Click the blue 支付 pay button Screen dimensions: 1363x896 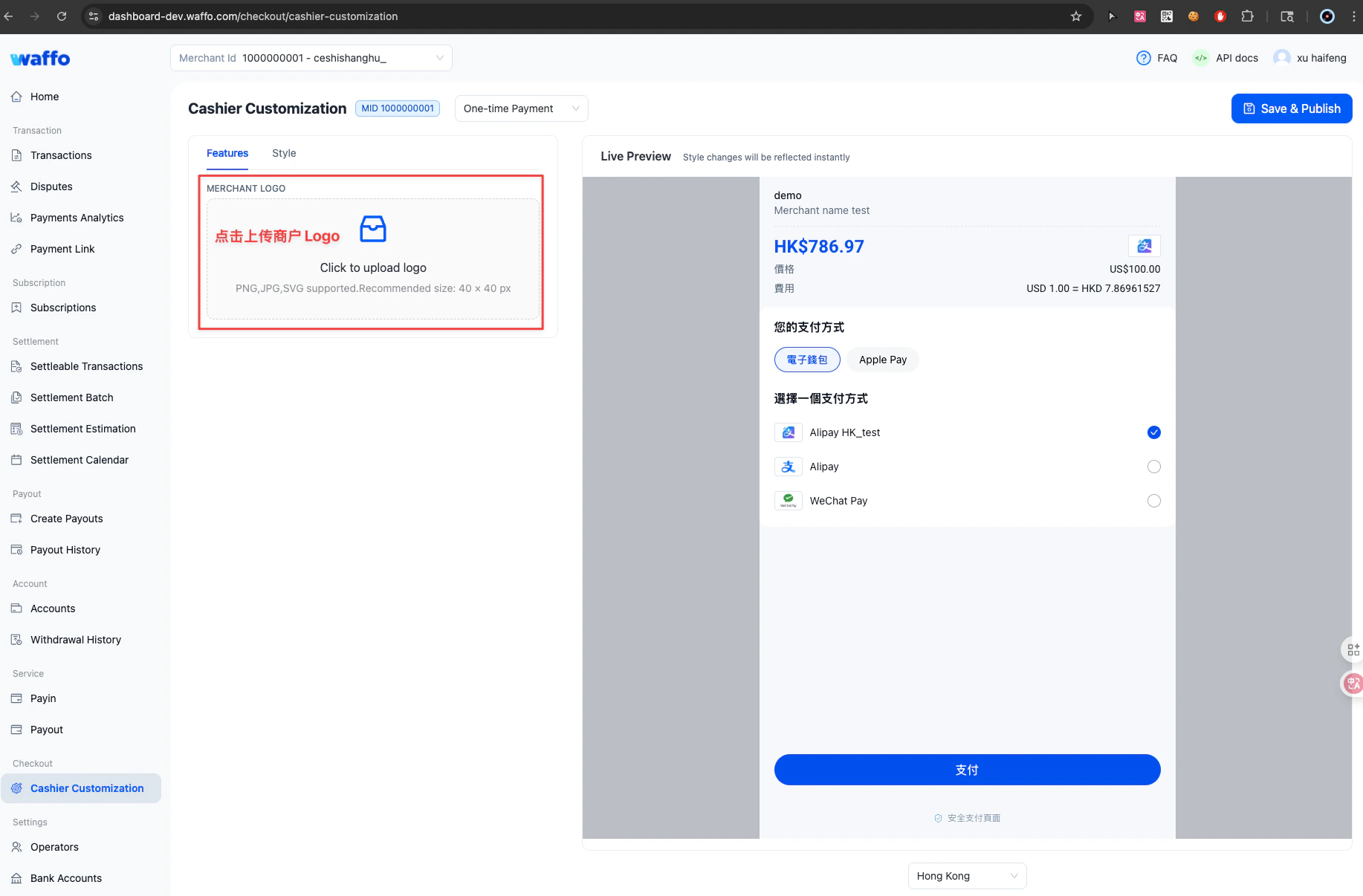coord(968,770)
